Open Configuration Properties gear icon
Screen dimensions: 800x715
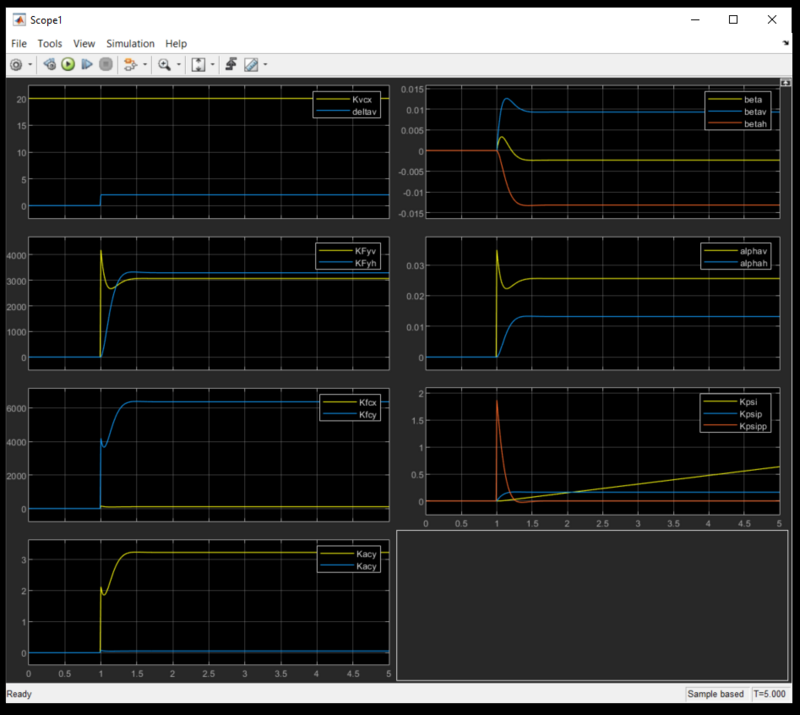click(x=16, y=65)
